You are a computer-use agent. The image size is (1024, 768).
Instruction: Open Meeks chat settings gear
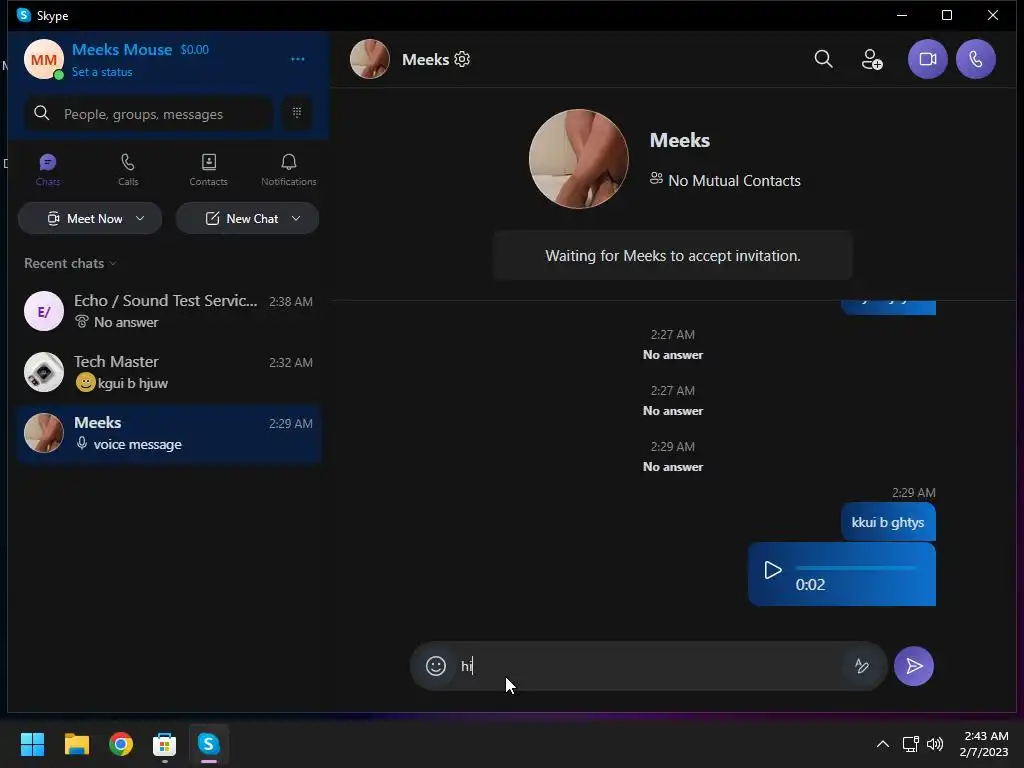462,59
